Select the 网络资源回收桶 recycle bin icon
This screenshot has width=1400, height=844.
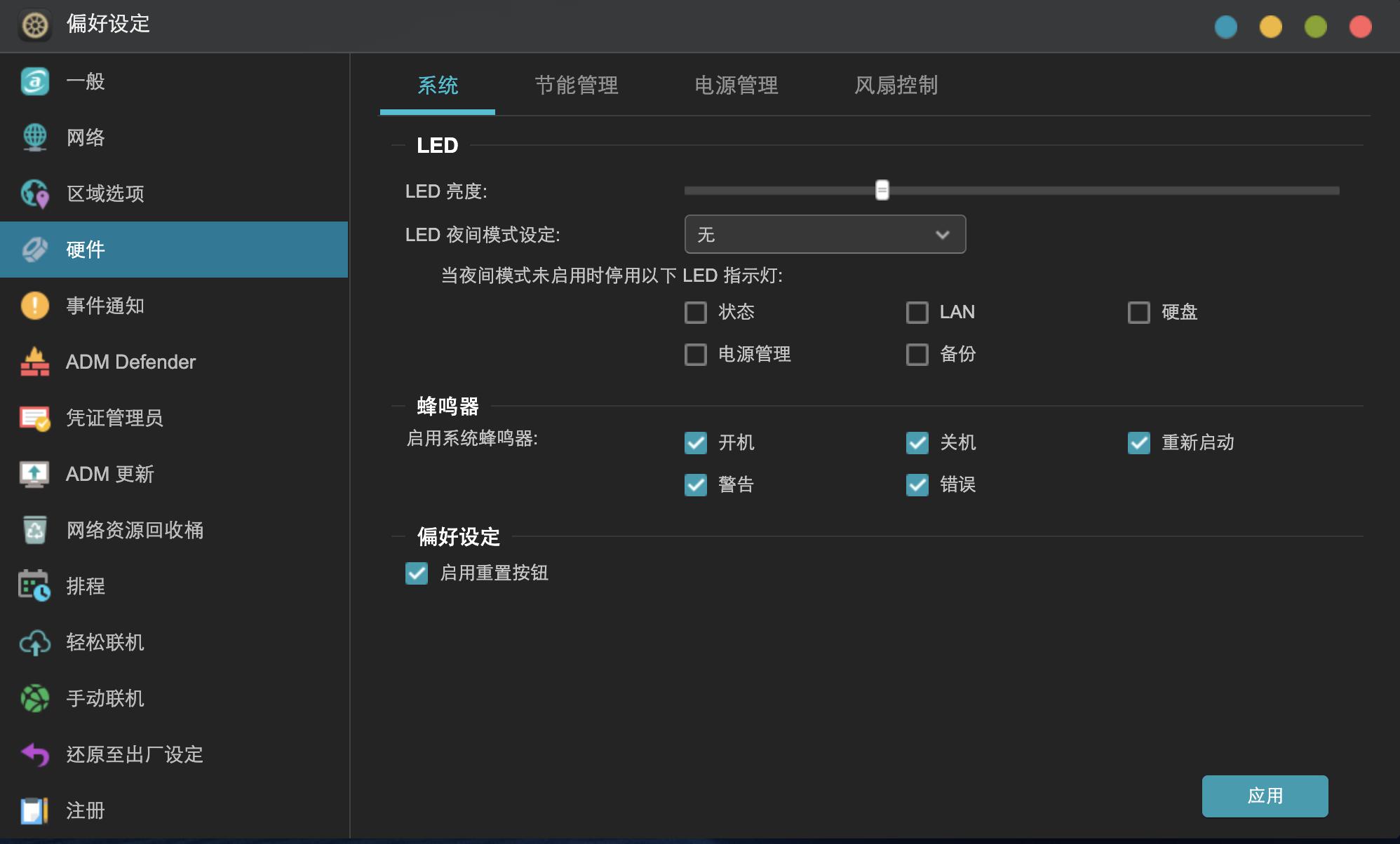coord(34,530)
